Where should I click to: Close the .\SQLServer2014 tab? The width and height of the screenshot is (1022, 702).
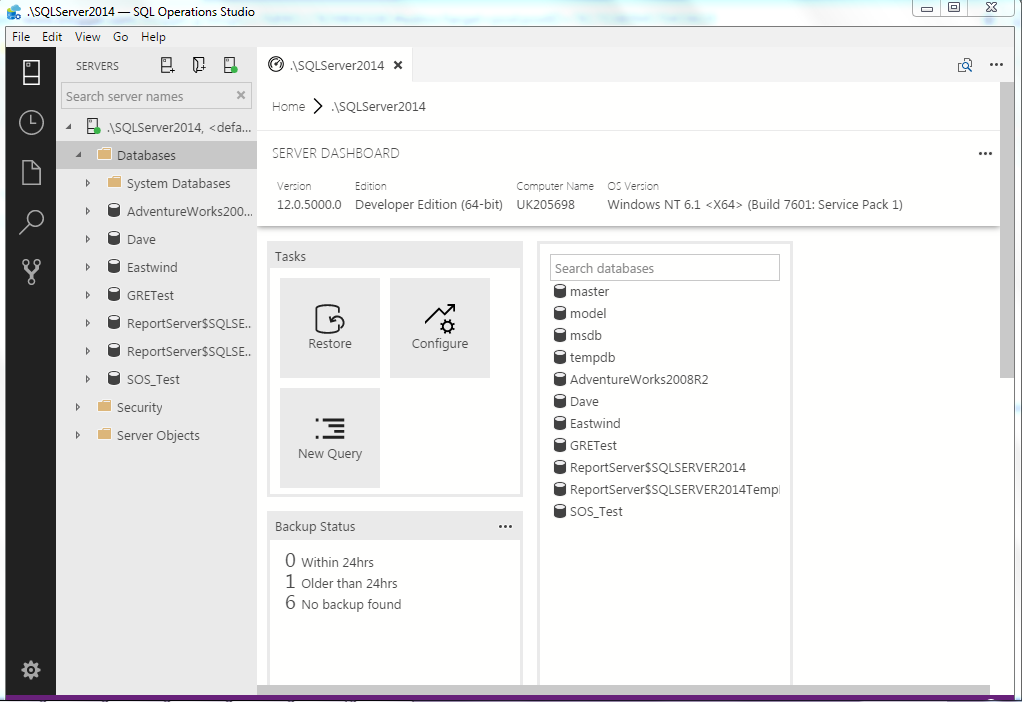coord(398,65)
